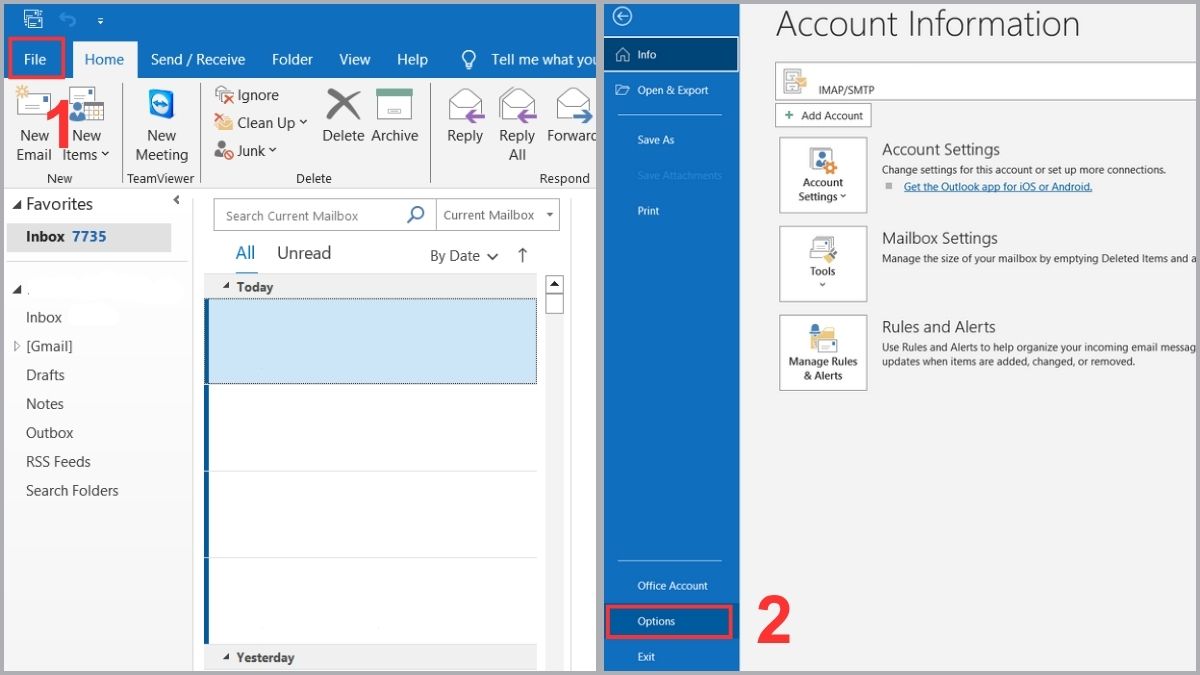This screenshot has width=1200, height=675.
Task: Click the Add Account button
Action: point(823,116)
